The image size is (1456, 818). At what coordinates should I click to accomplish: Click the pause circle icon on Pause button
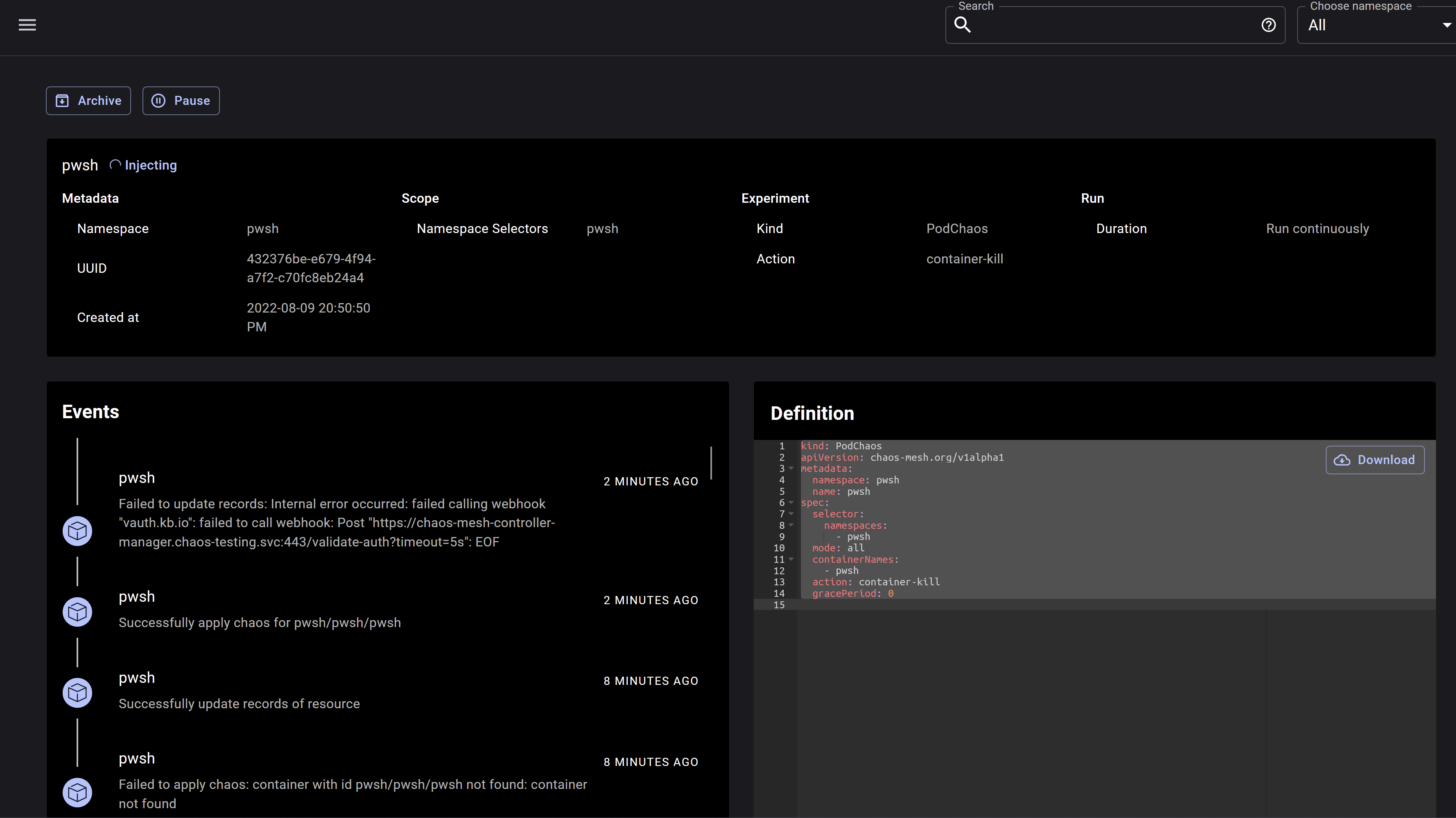click(x=159, y=100)
